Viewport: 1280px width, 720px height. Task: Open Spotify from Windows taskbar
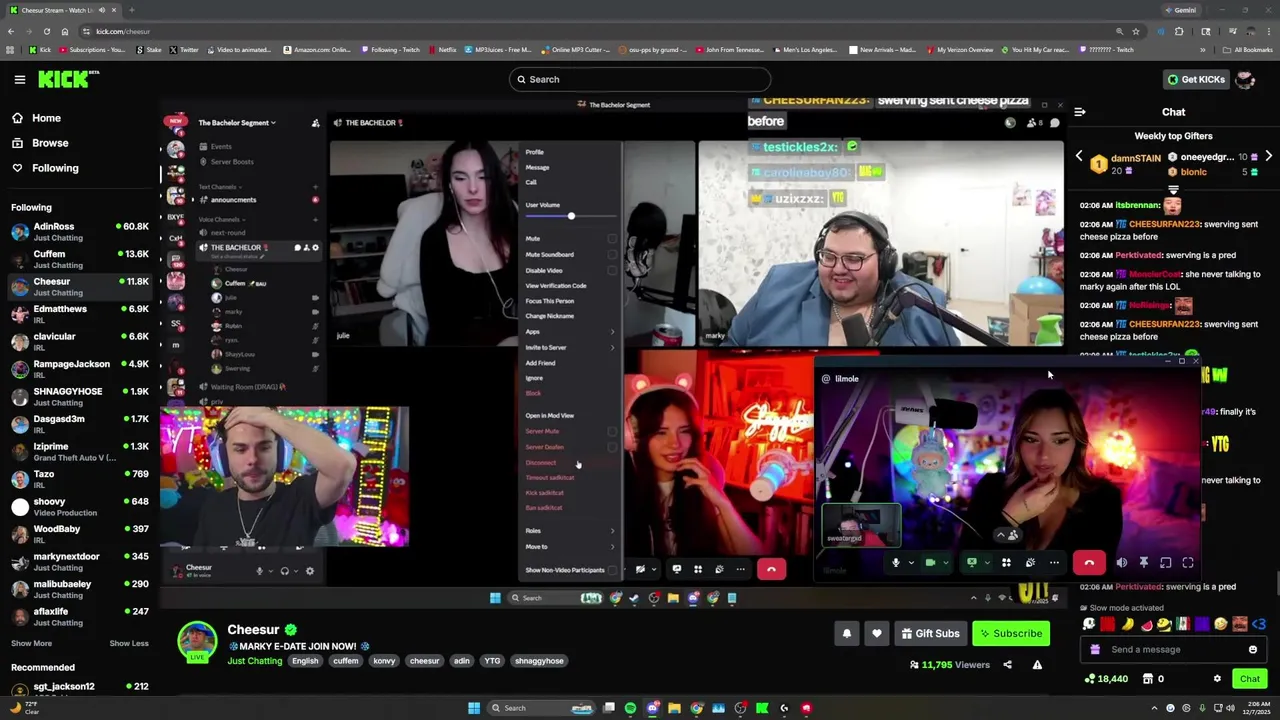point(630,708)
